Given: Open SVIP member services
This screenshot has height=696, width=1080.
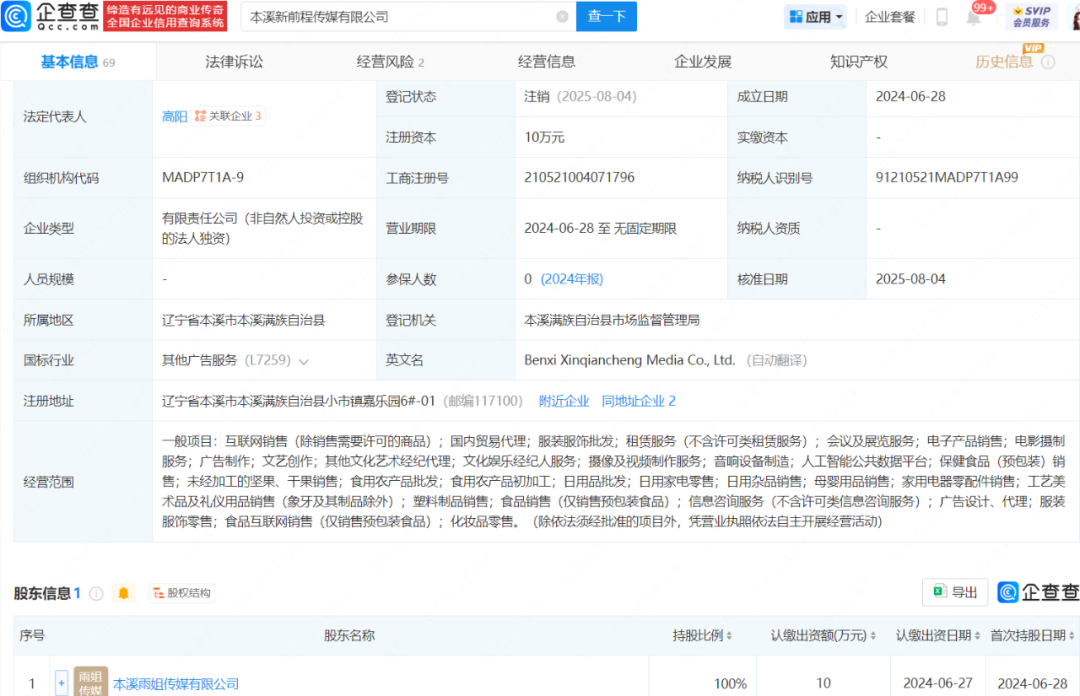Looking at the screenshot, I should [x=1031, y=16].
